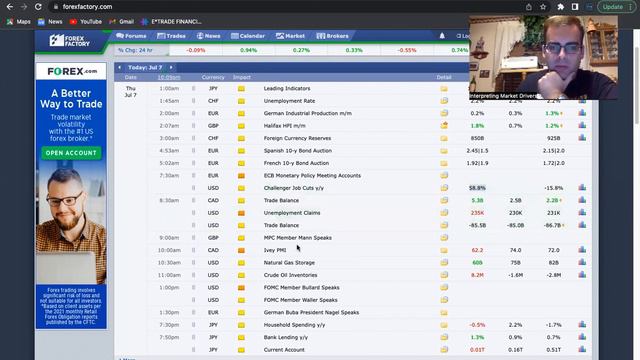The image size is (640, 360).
Task: Click the Spanish 10-y Bond Auction event
Action: click(298, 151)
